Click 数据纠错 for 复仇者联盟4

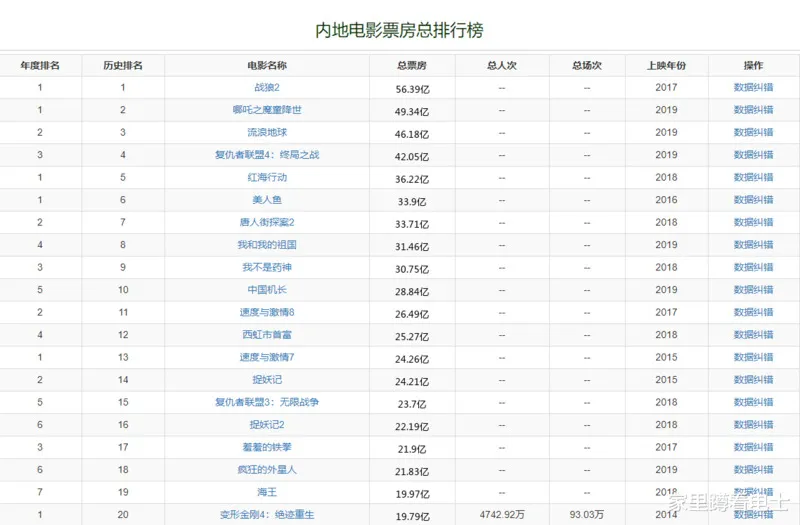[753, 155]
